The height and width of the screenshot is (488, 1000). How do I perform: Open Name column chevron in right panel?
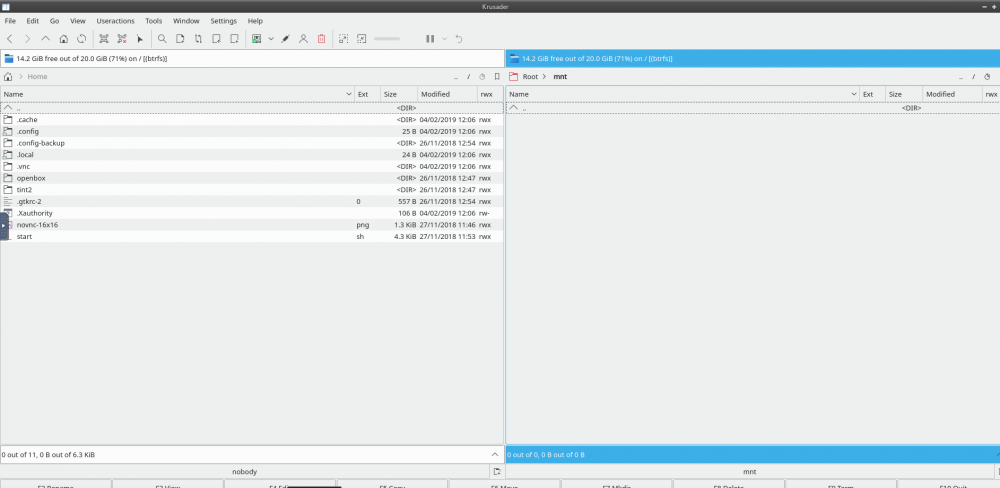tap(854, 94)
